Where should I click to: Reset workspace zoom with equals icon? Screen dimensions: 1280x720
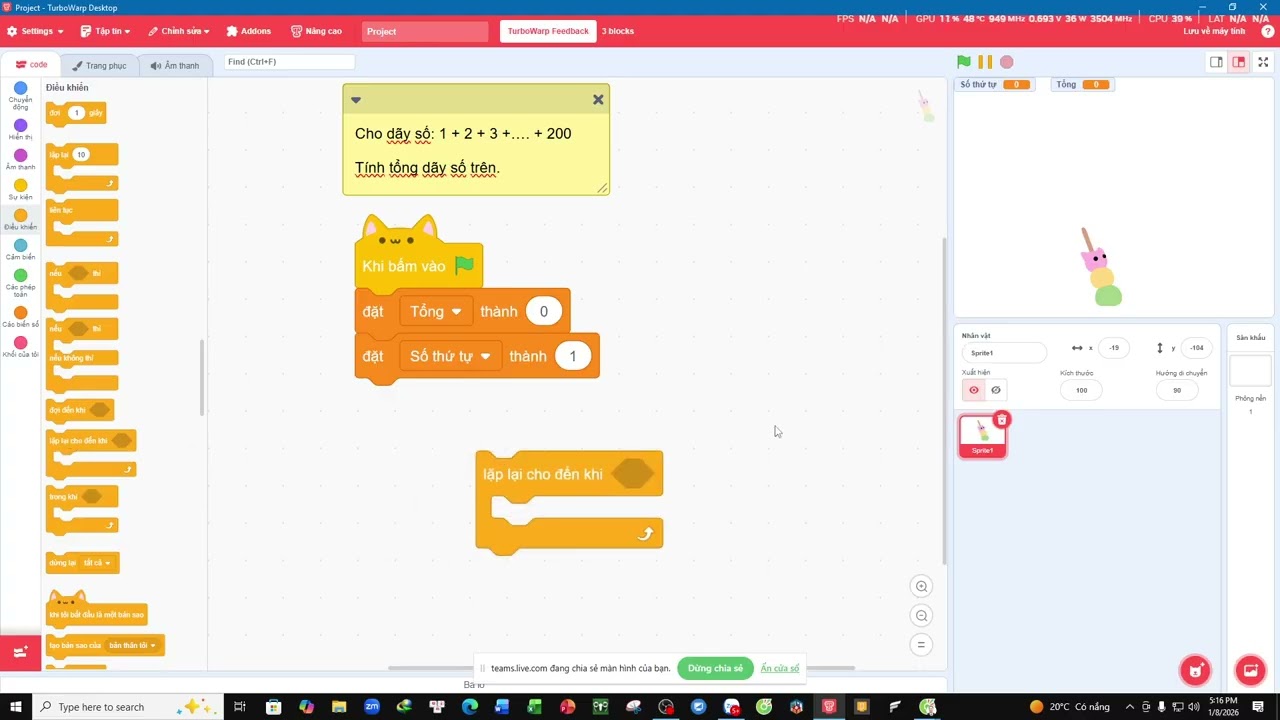tap(922, 645)
